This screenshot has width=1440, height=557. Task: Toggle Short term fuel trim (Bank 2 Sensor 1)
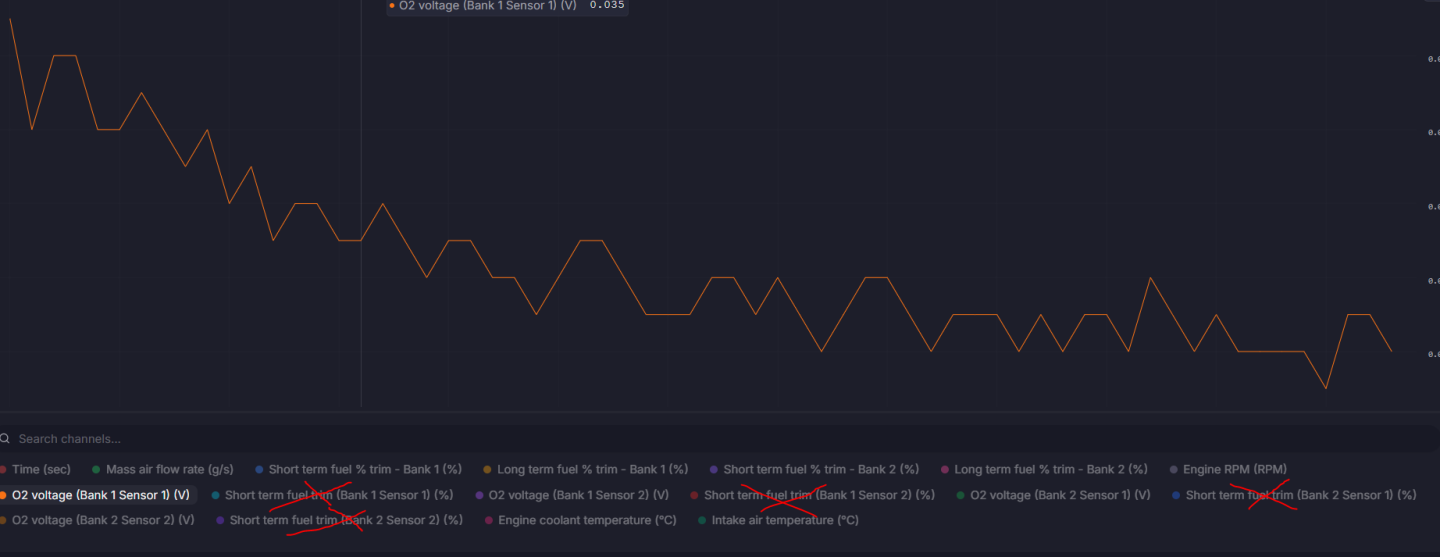coord(1300,495)
